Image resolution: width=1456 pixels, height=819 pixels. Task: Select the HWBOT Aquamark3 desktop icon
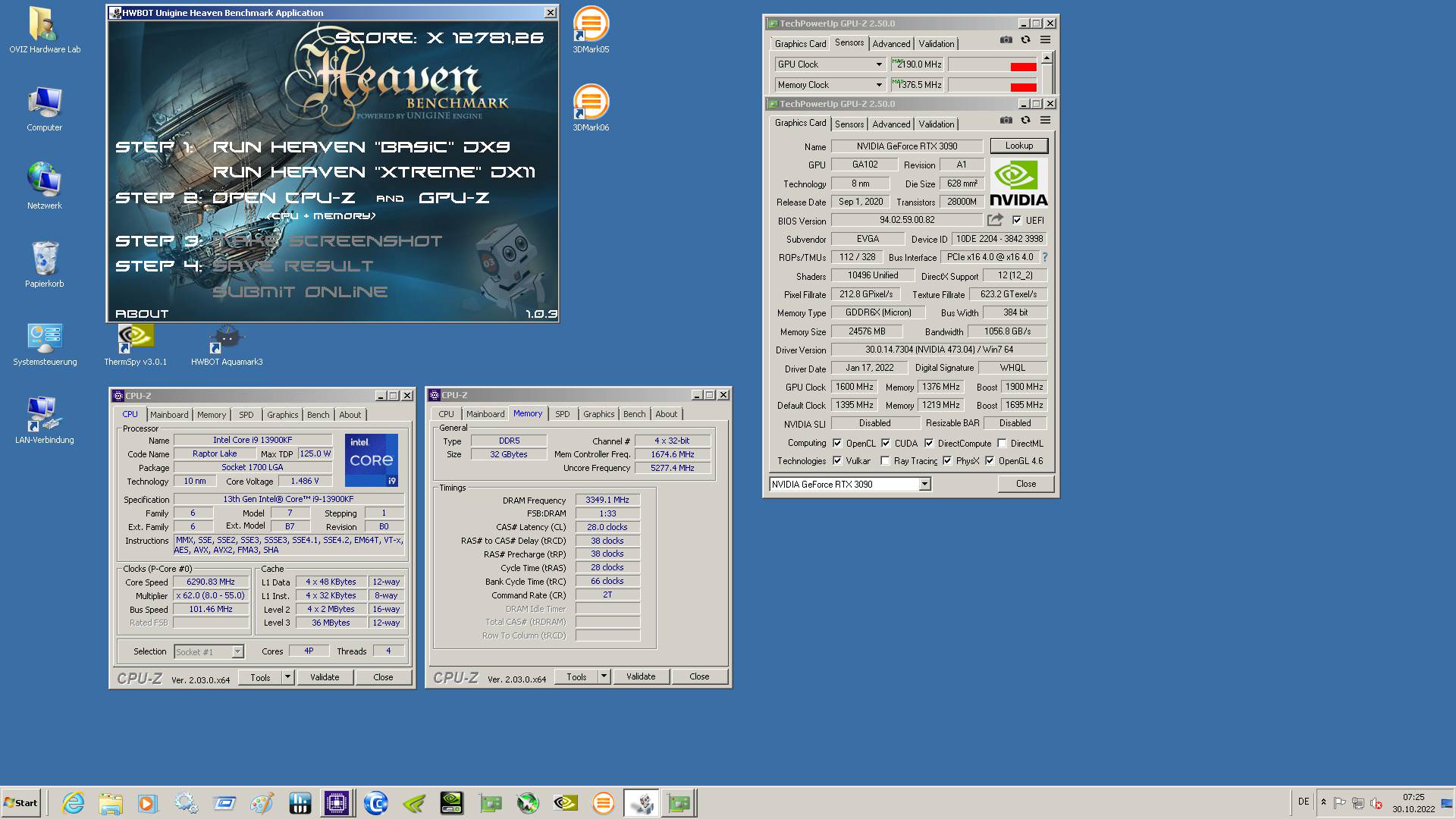(227, 346)
